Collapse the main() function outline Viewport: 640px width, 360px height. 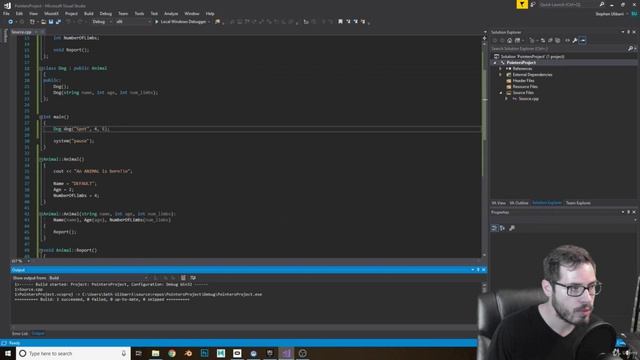pos(41,117)
